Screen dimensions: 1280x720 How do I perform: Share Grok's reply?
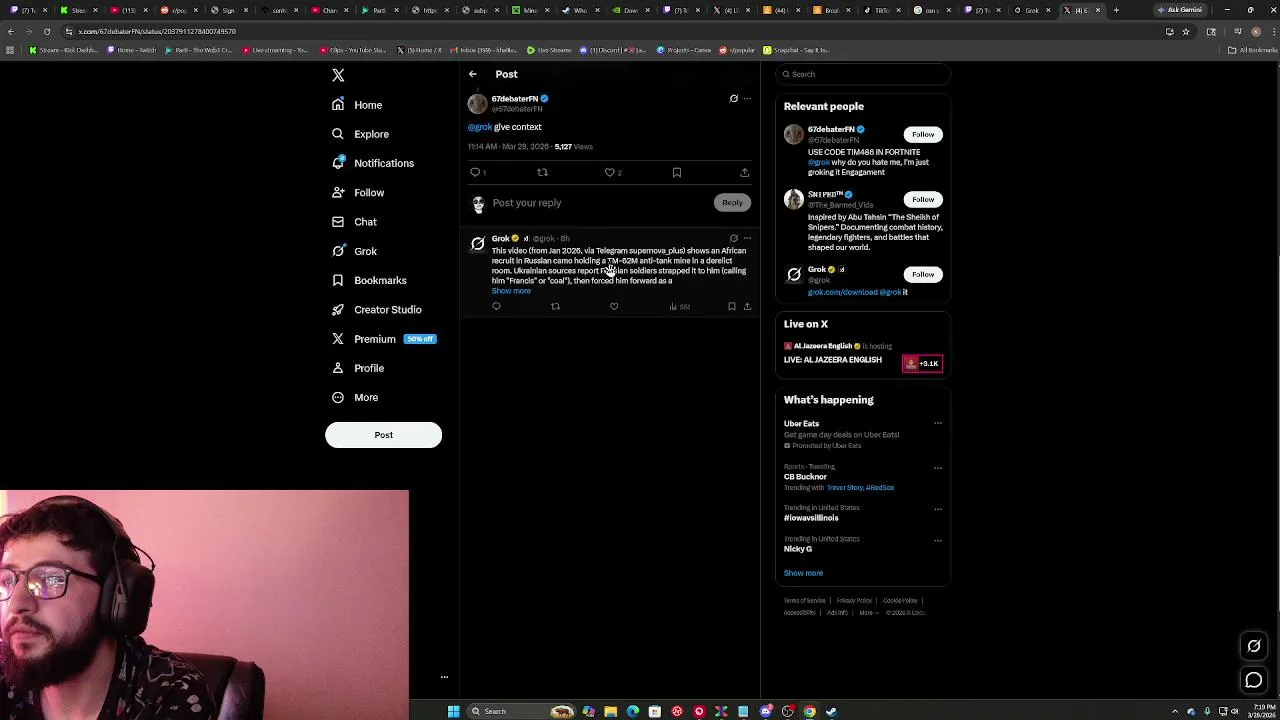pos(747,307)
